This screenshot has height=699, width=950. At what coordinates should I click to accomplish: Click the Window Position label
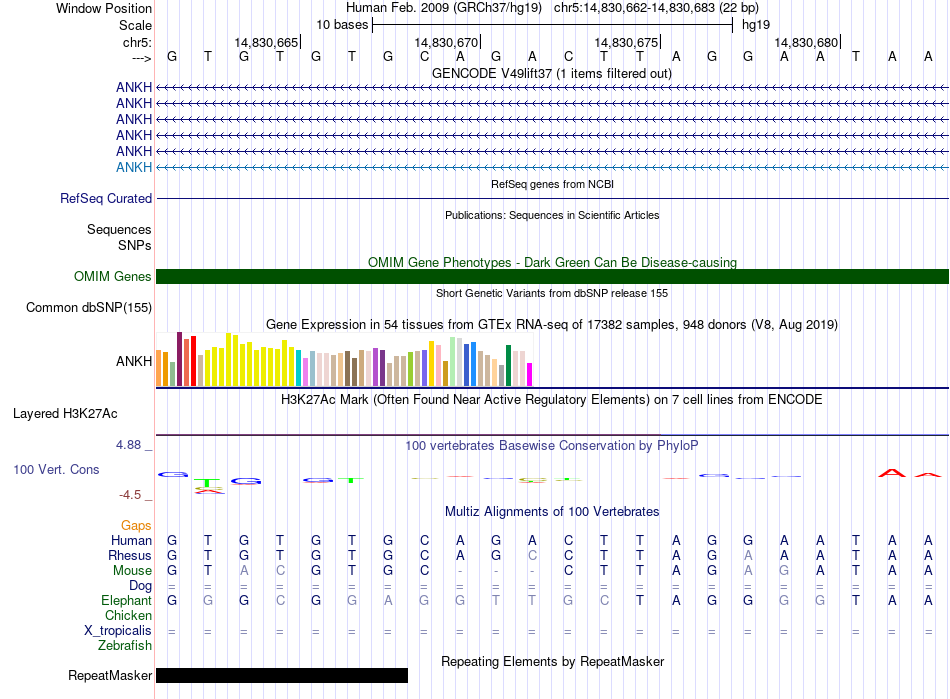pos(104,8)
